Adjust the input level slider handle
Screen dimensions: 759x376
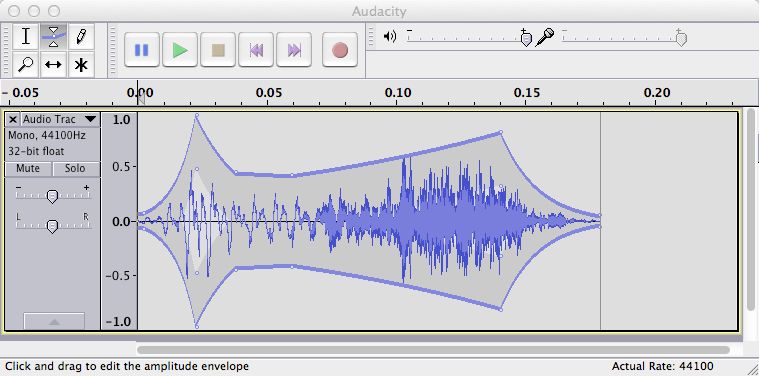681,38
